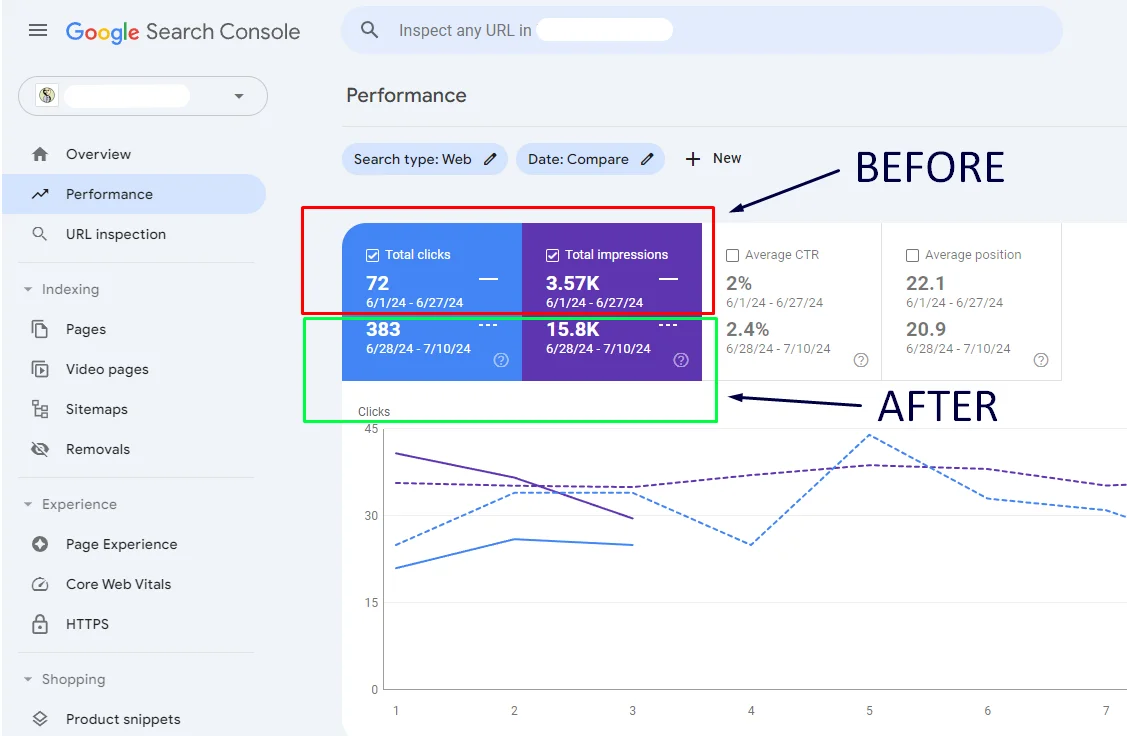Click the URL inspection magnifier icon
This screenshot has width=1127, height=736.
(x=40, y=234)
